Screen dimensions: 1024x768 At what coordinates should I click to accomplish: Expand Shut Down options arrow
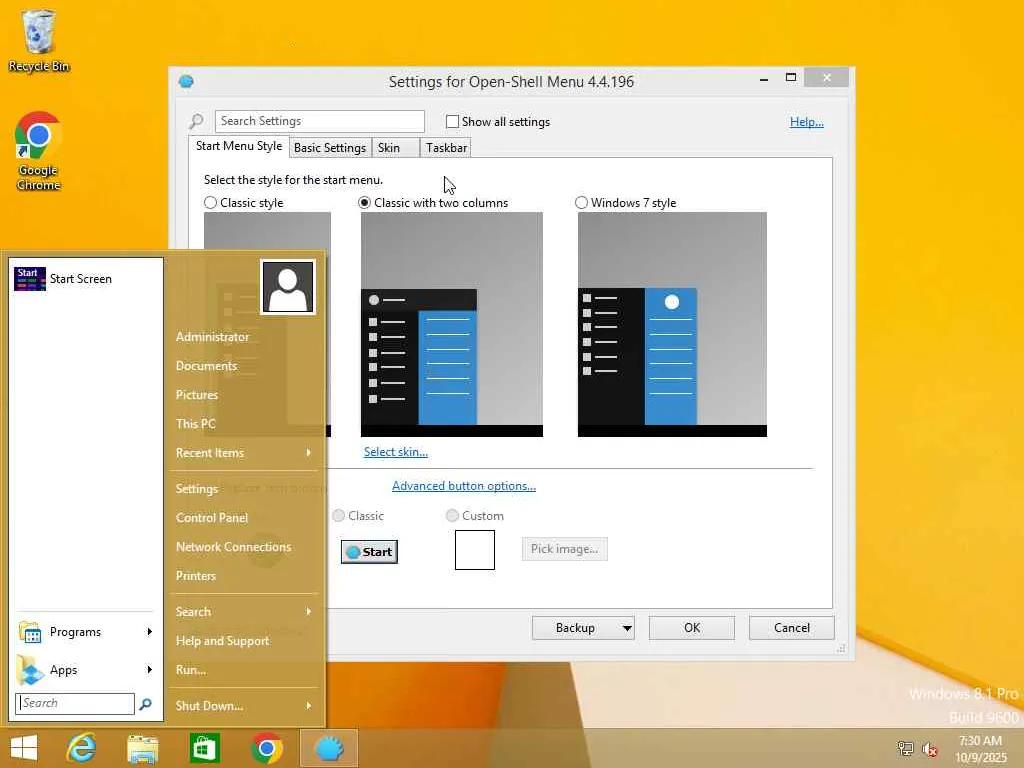point(309,706)
